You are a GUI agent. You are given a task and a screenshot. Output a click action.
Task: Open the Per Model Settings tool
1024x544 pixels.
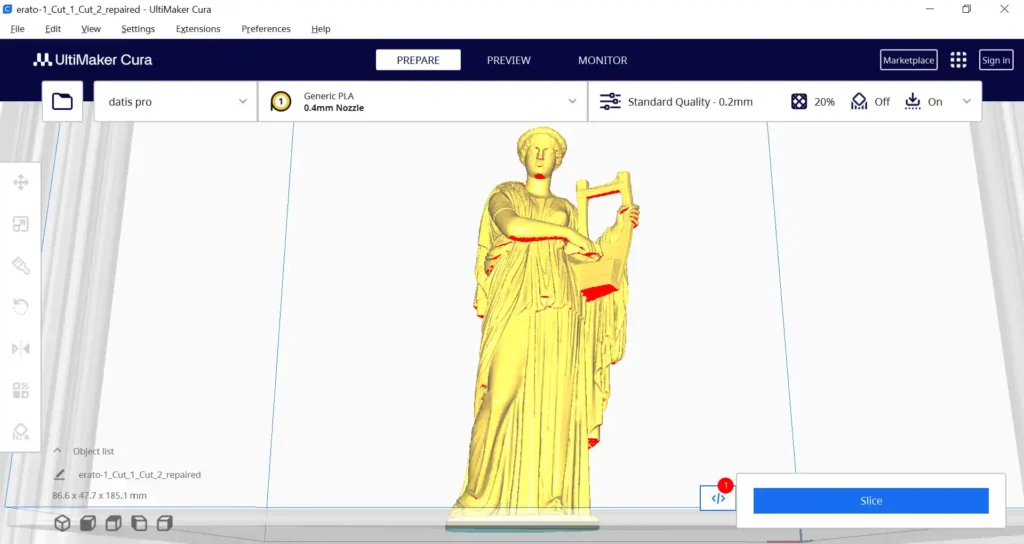pos(21,391)
